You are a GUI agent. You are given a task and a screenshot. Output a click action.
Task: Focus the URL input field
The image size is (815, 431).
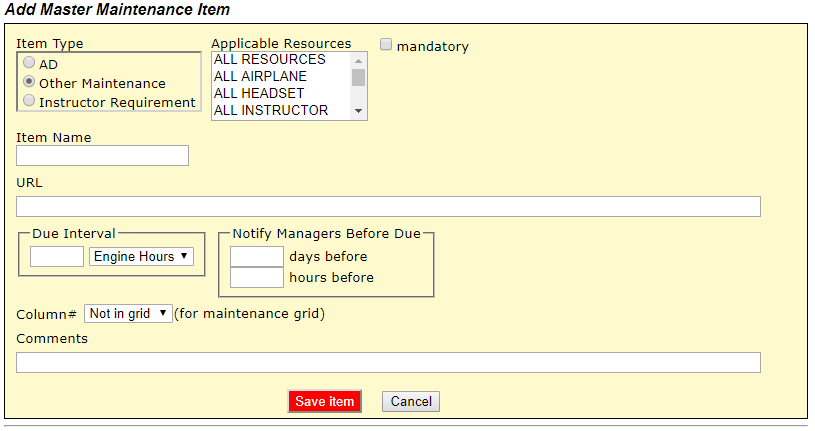click(x=388, y=206)
